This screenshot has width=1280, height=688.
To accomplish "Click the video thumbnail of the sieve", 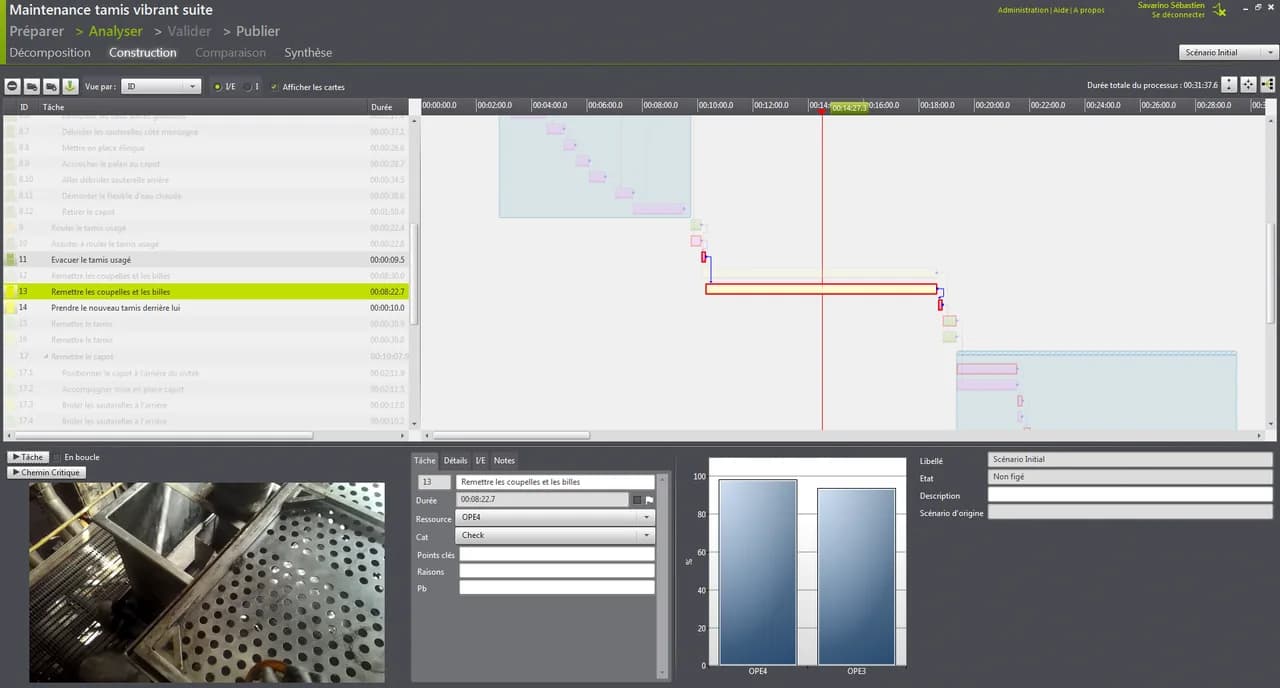I will coord(207,583).
